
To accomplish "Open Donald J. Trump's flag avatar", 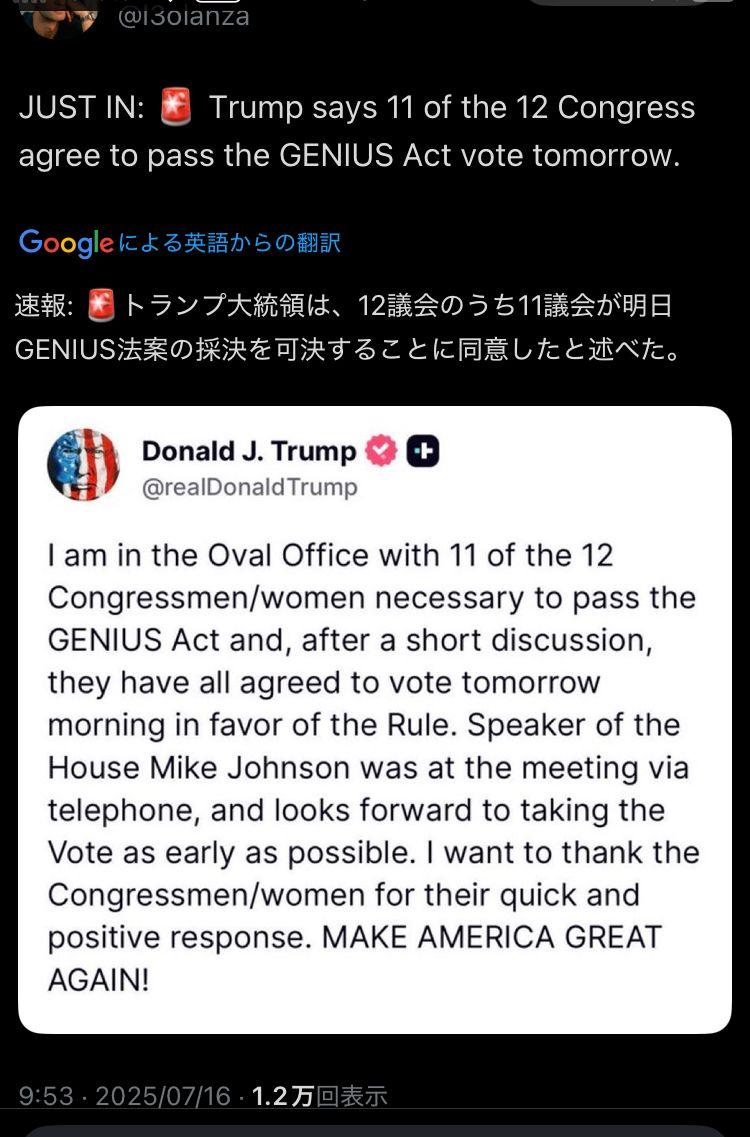I will click(83, 465).
